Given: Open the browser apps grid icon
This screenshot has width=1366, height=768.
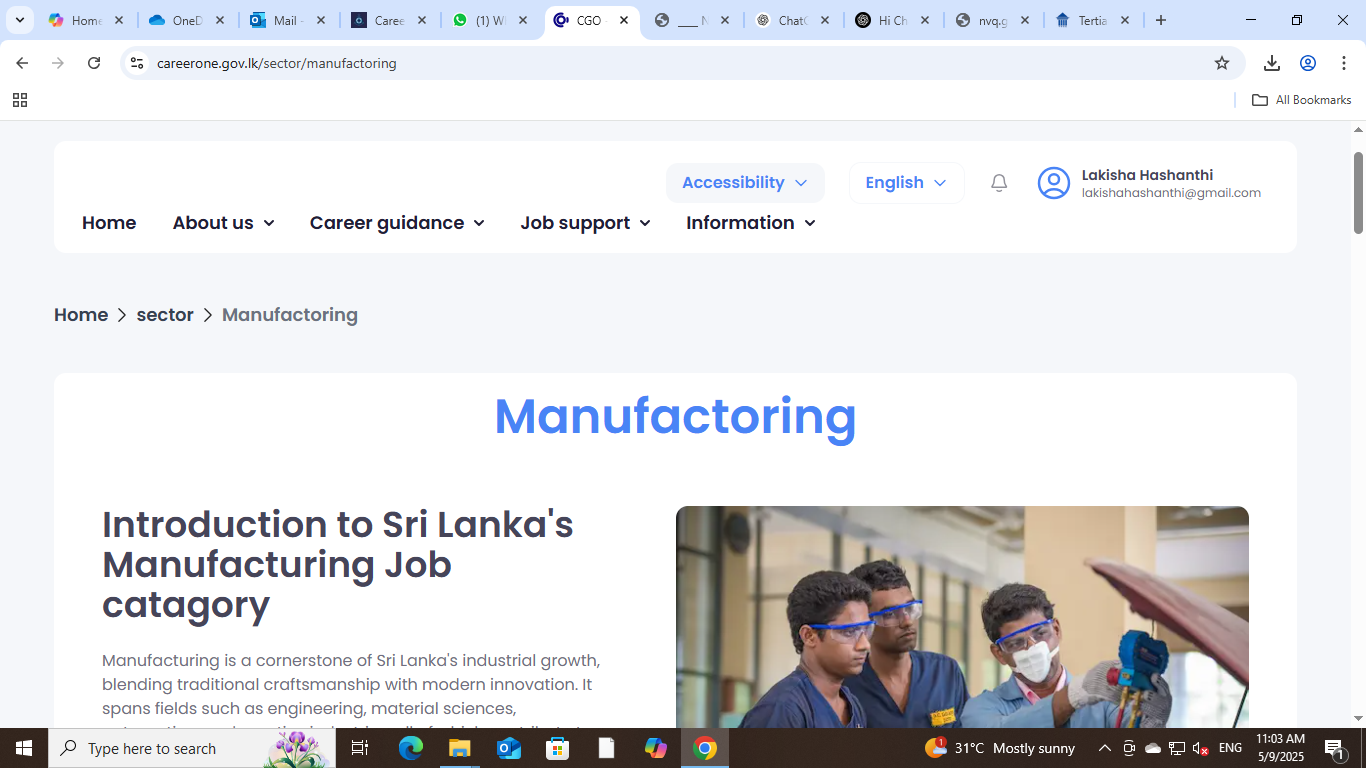Looking at the screenshot, I should [20, 100].
